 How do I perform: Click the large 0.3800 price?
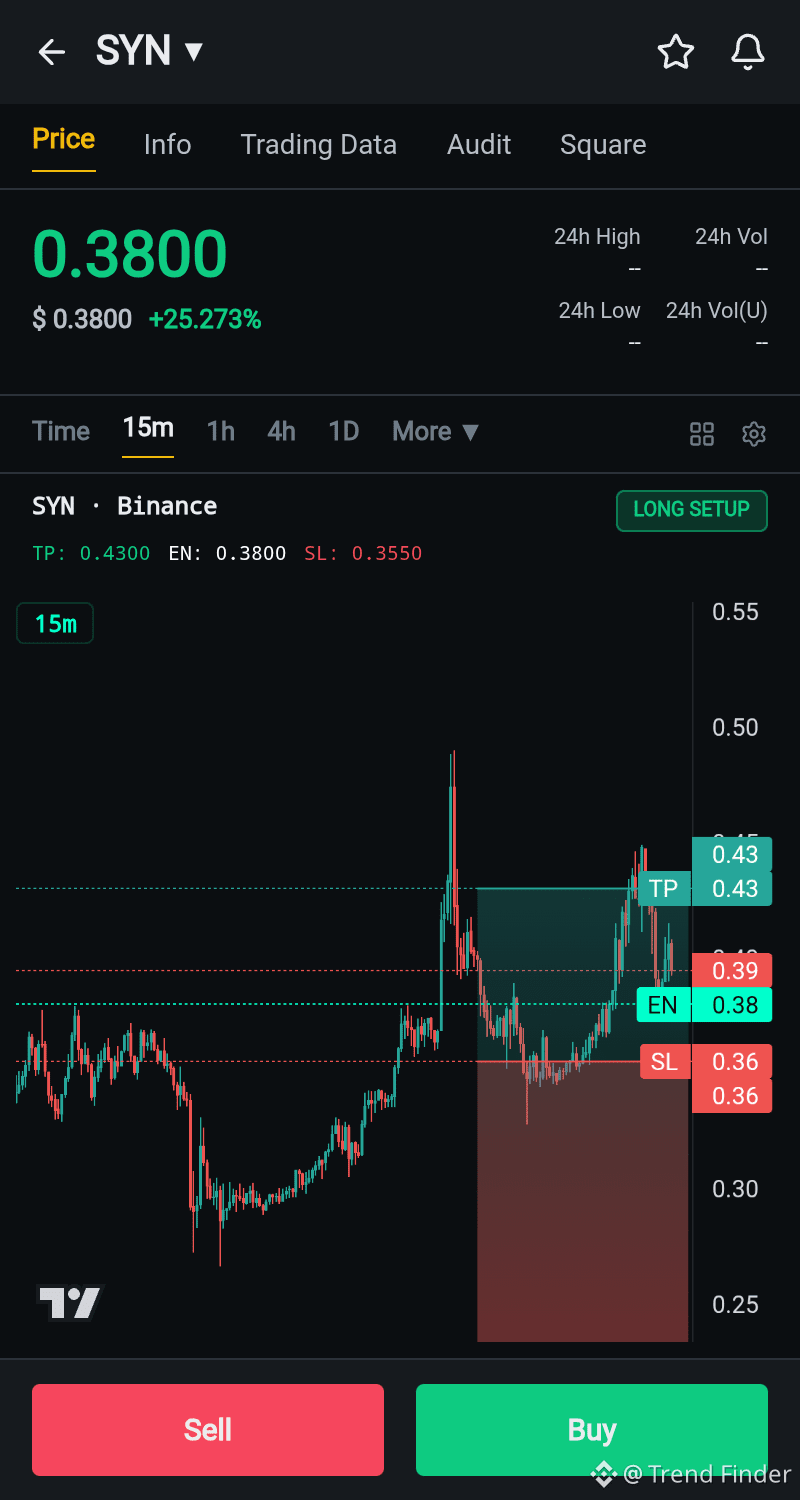130,254
